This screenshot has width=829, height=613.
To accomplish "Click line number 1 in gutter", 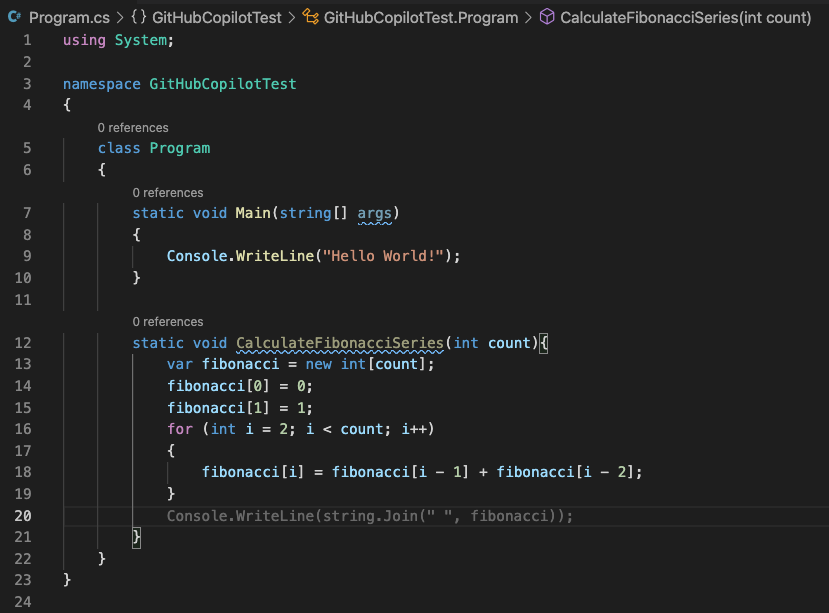I will point(27,40).
